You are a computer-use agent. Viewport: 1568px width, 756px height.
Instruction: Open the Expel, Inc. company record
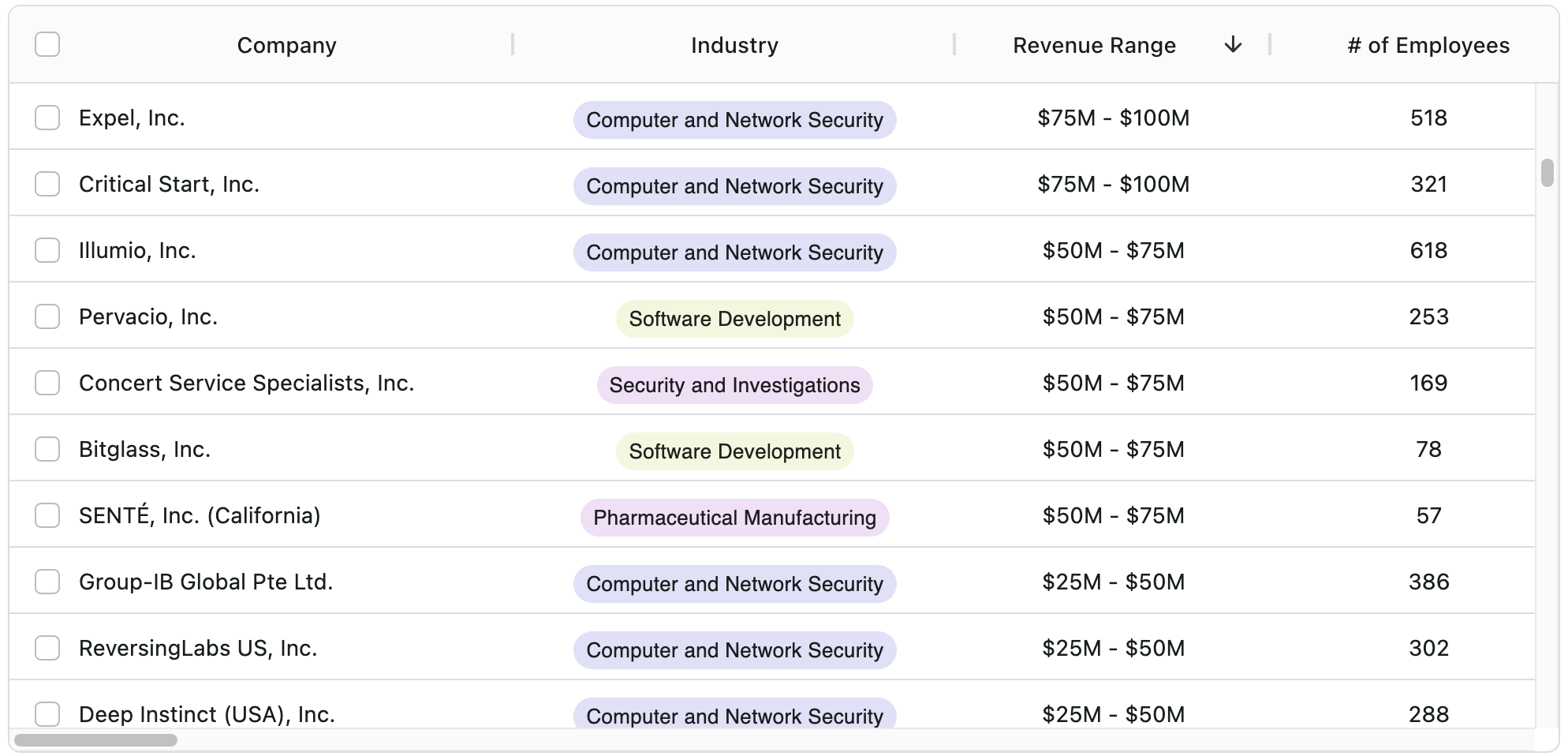pos(133,118)
